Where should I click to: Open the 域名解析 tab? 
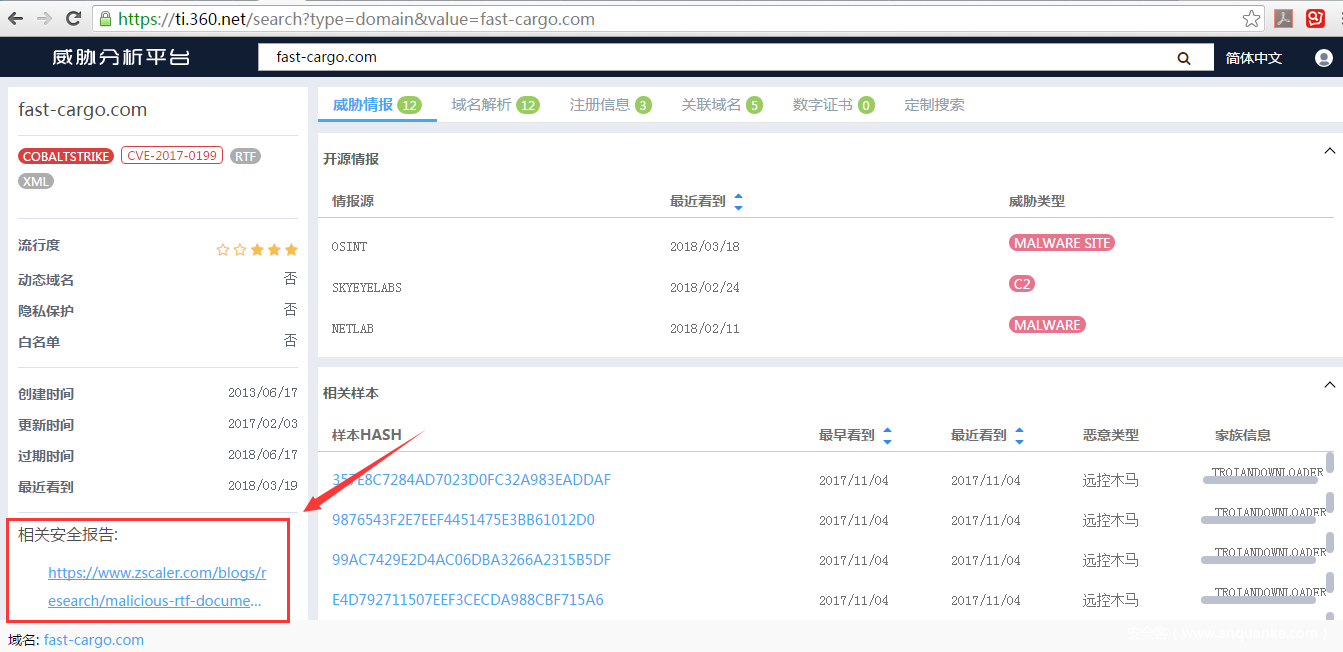pos(495,105)
